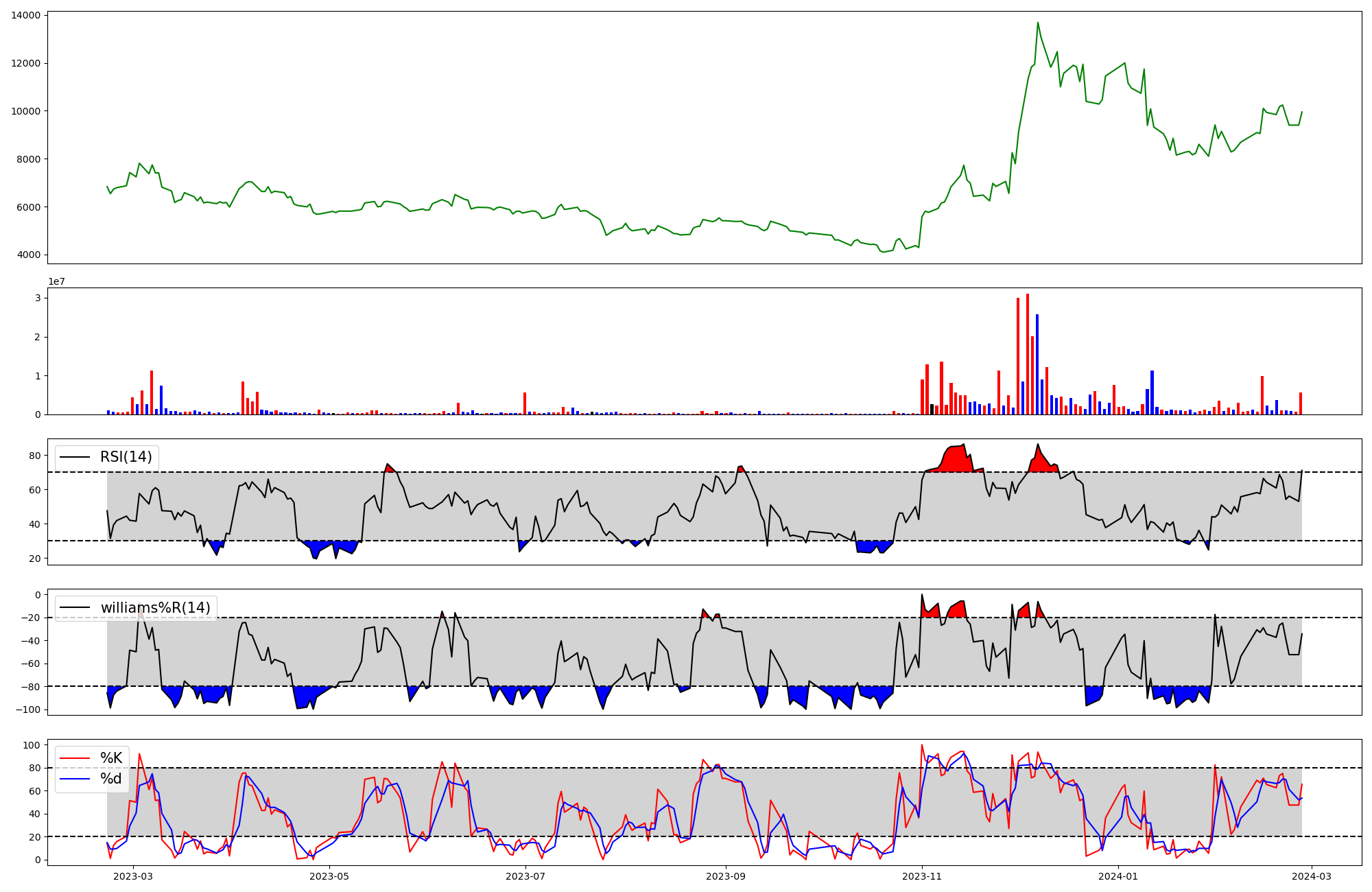Click the single black volume bar
Screen dimensions: 1372x892
click(x=932, y=409)
